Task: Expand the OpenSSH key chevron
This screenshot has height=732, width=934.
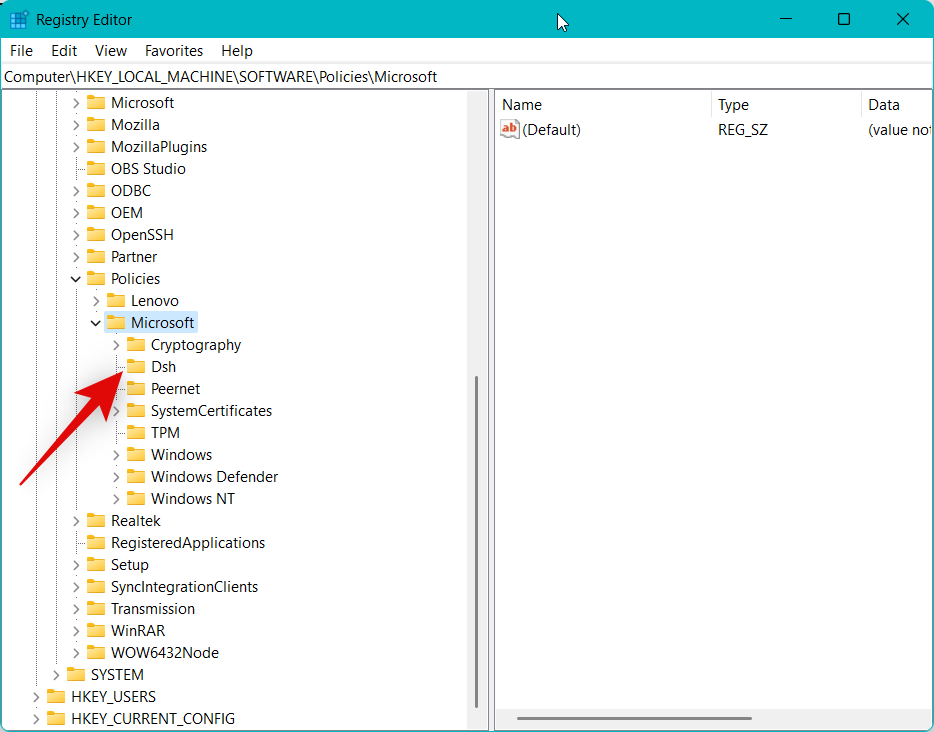Action: pyautogui.click(x=75, y=234)
